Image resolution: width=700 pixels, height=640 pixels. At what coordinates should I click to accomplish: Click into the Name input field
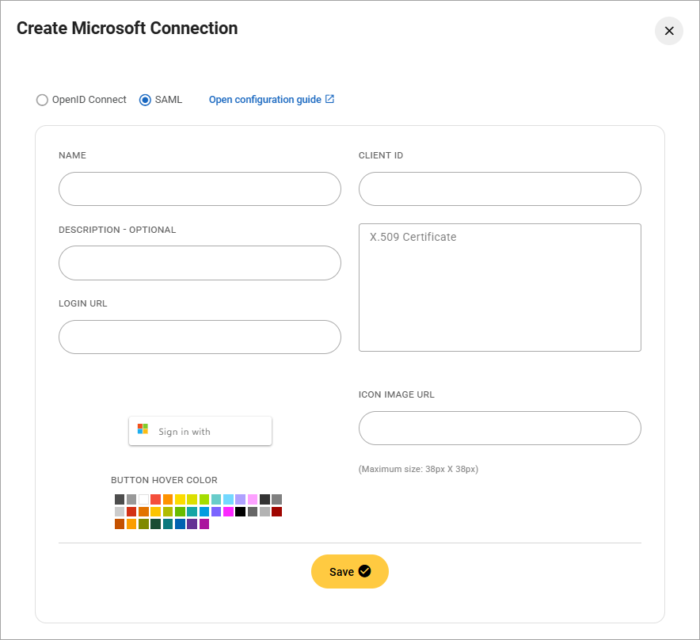pyautogui.click(x=200, y=189)
